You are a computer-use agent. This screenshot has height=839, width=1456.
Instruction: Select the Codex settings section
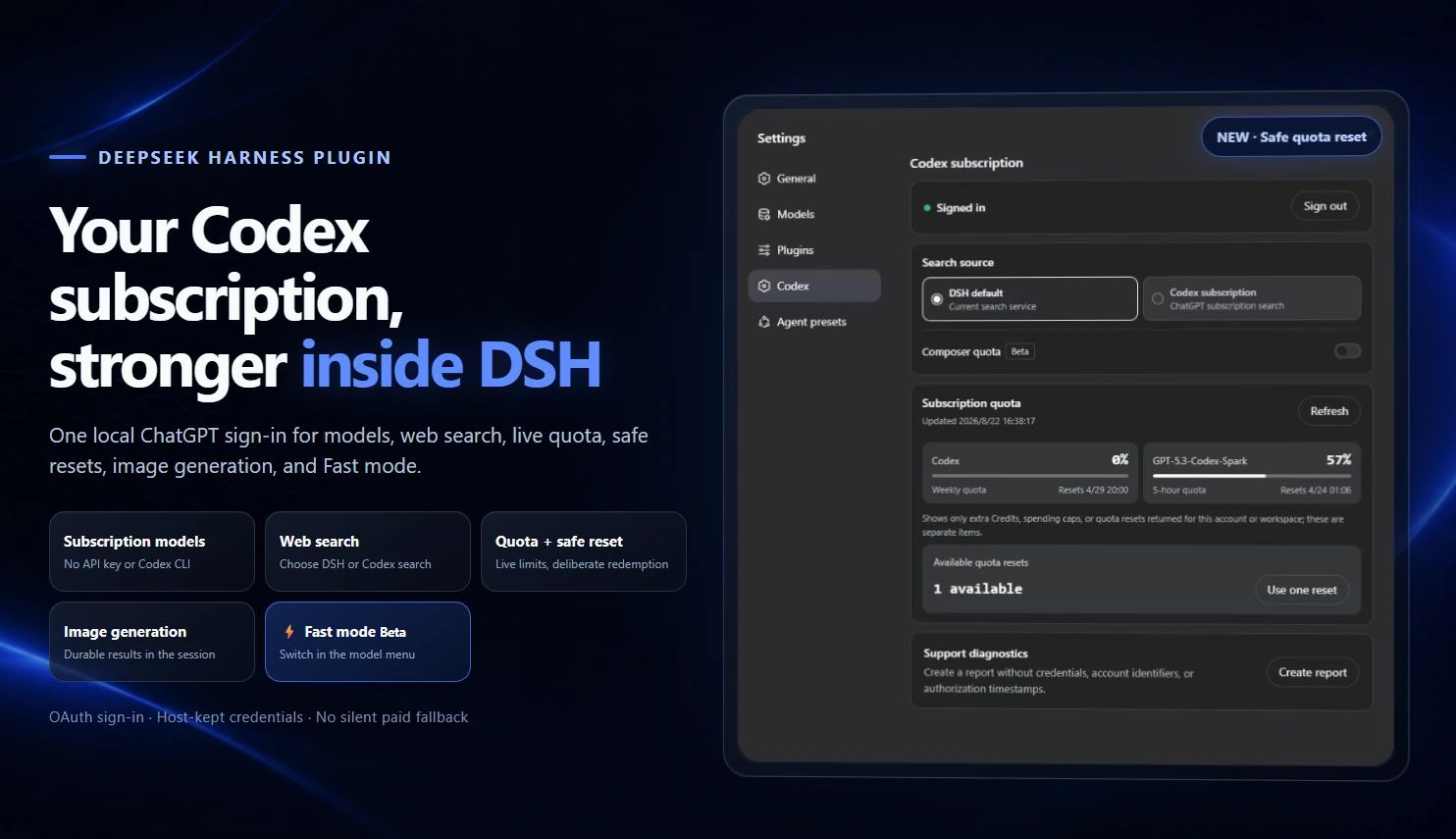pyautogui.click(x=814, y=286)
